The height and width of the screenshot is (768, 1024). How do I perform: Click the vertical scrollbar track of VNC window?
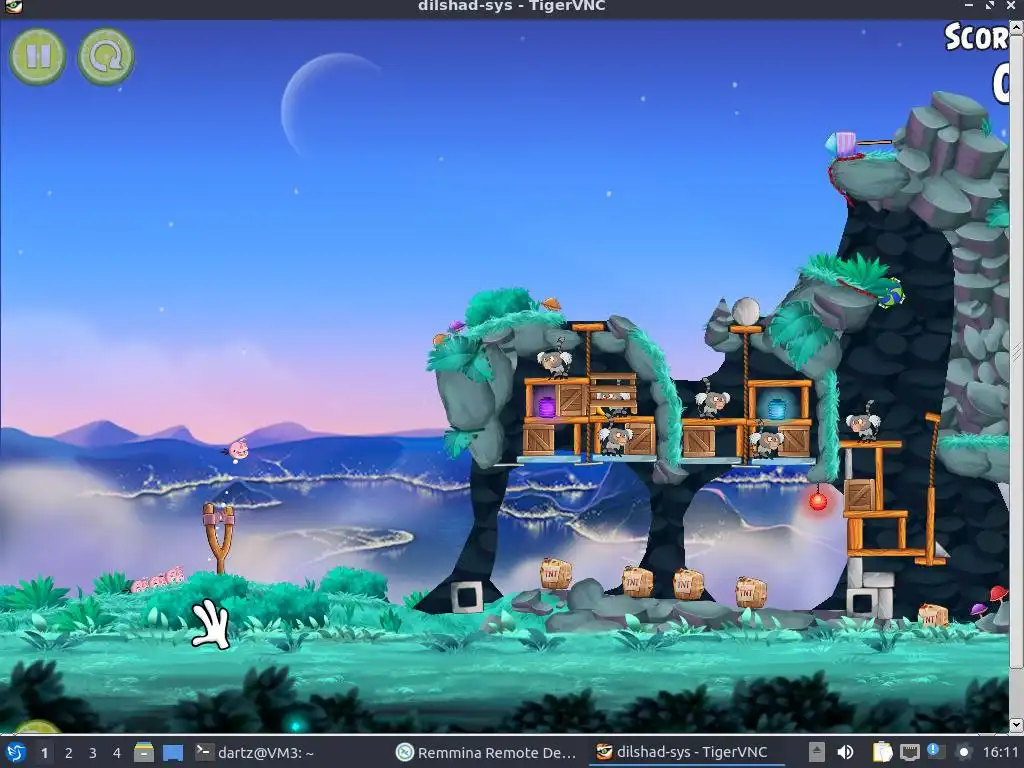(1016, 376)
